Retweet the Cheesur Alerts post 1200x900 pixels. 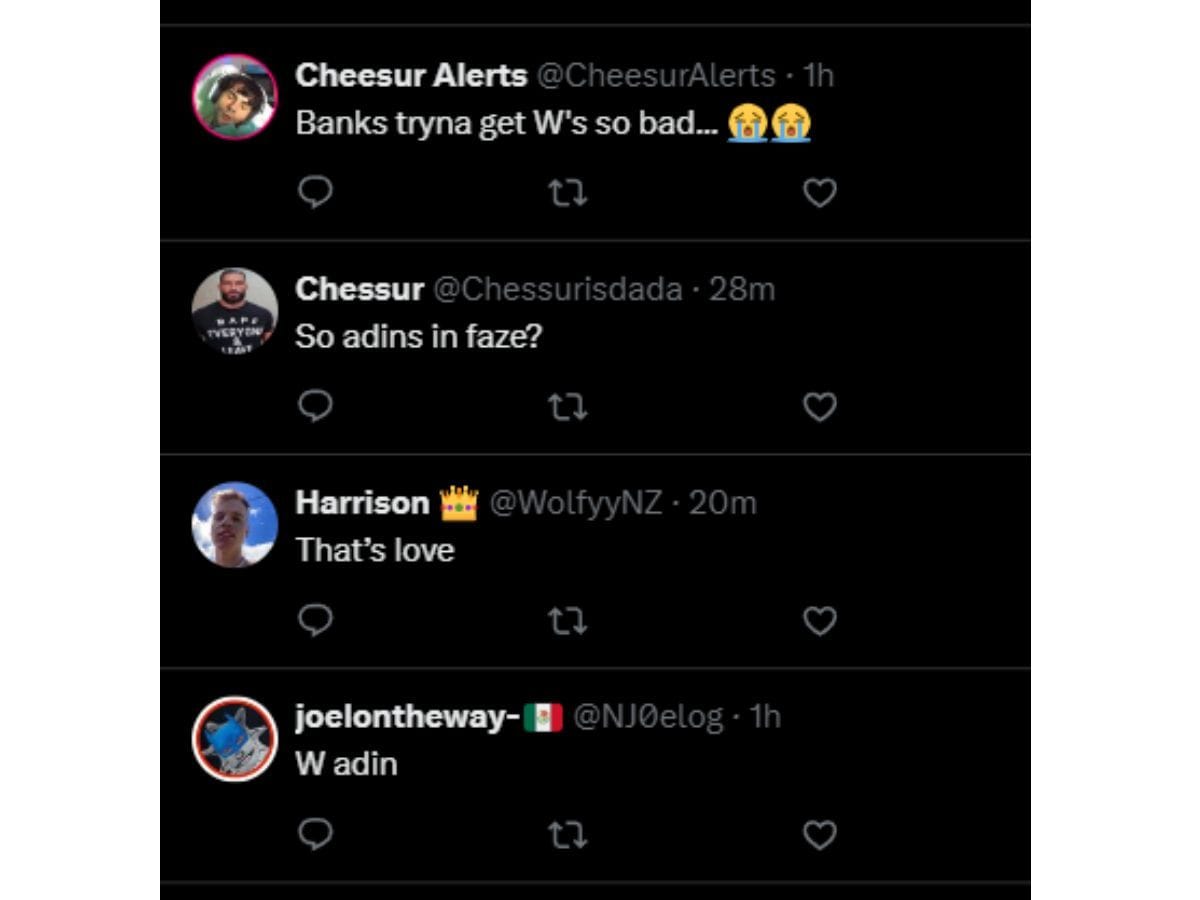568,192
